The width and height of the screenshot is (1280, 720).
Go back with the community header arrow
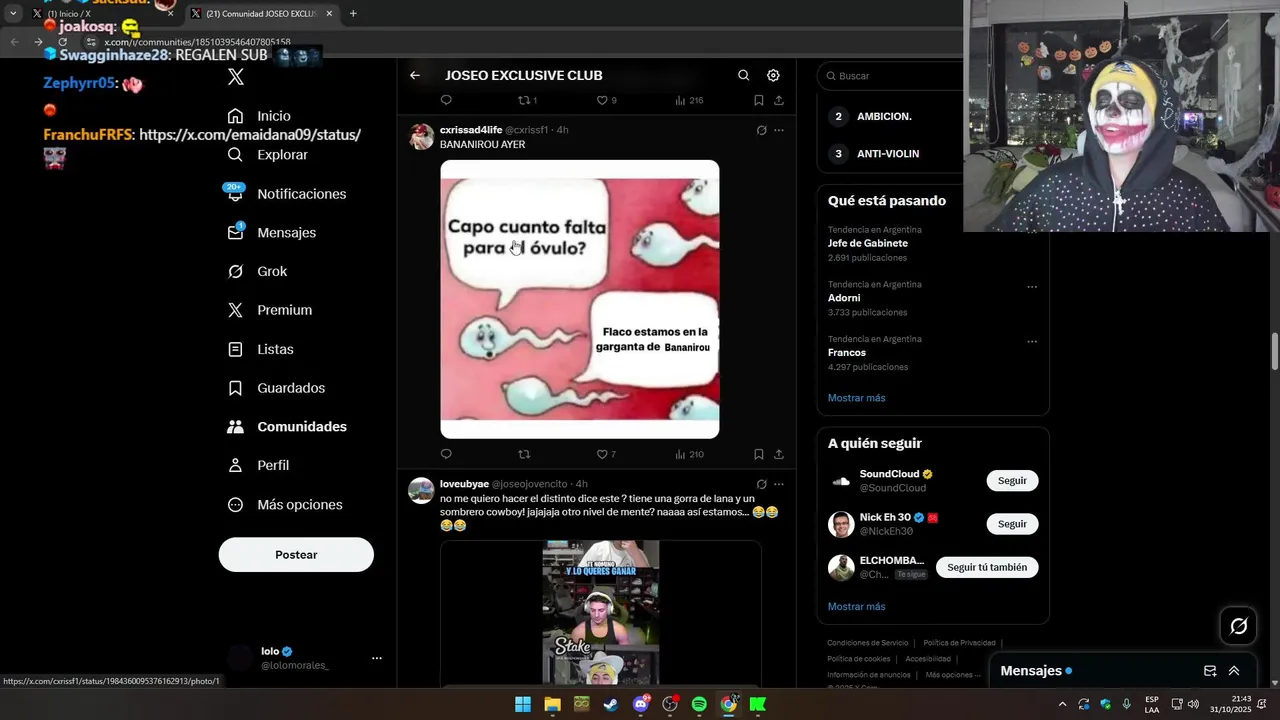coord(415,75)
